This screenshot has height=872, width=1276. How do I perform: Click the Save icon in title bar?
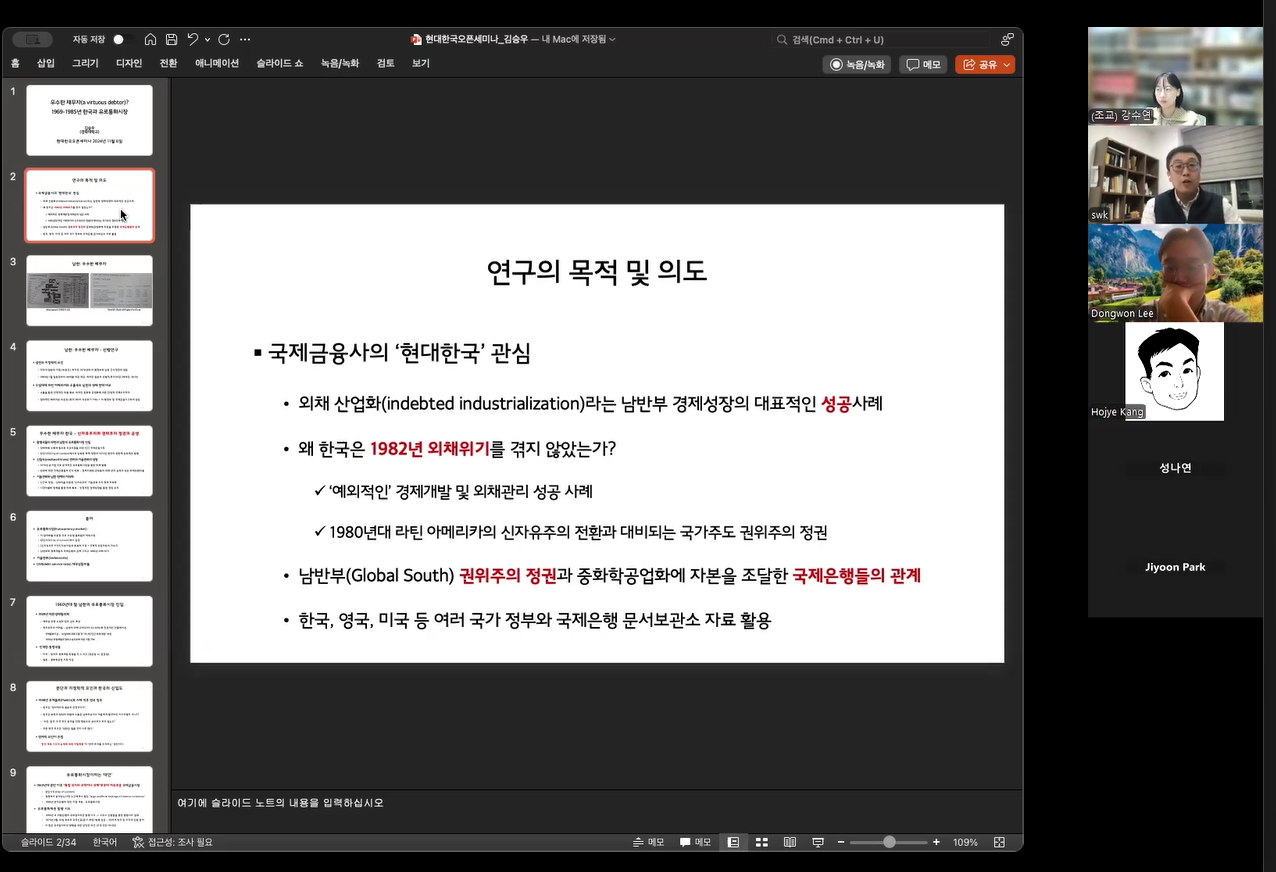point(171,39)
